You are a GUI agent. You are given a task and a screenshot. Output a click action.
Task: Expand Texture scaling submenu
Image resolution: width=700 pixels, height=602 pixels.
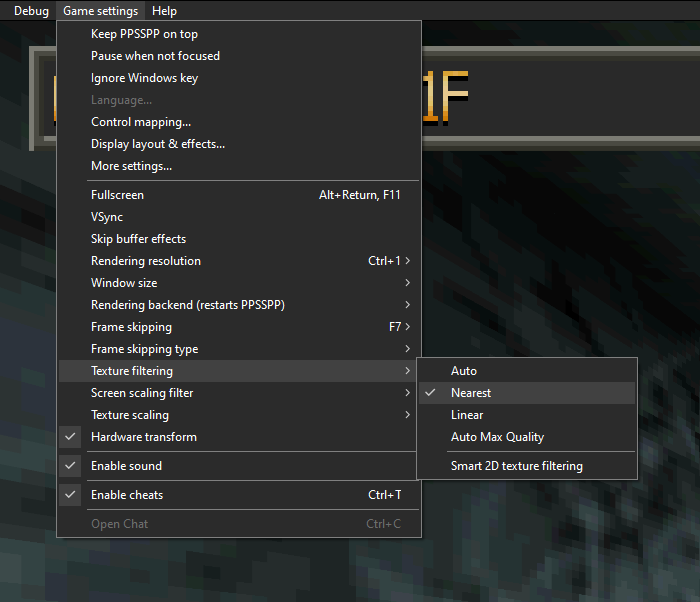(x=239, y=415)
